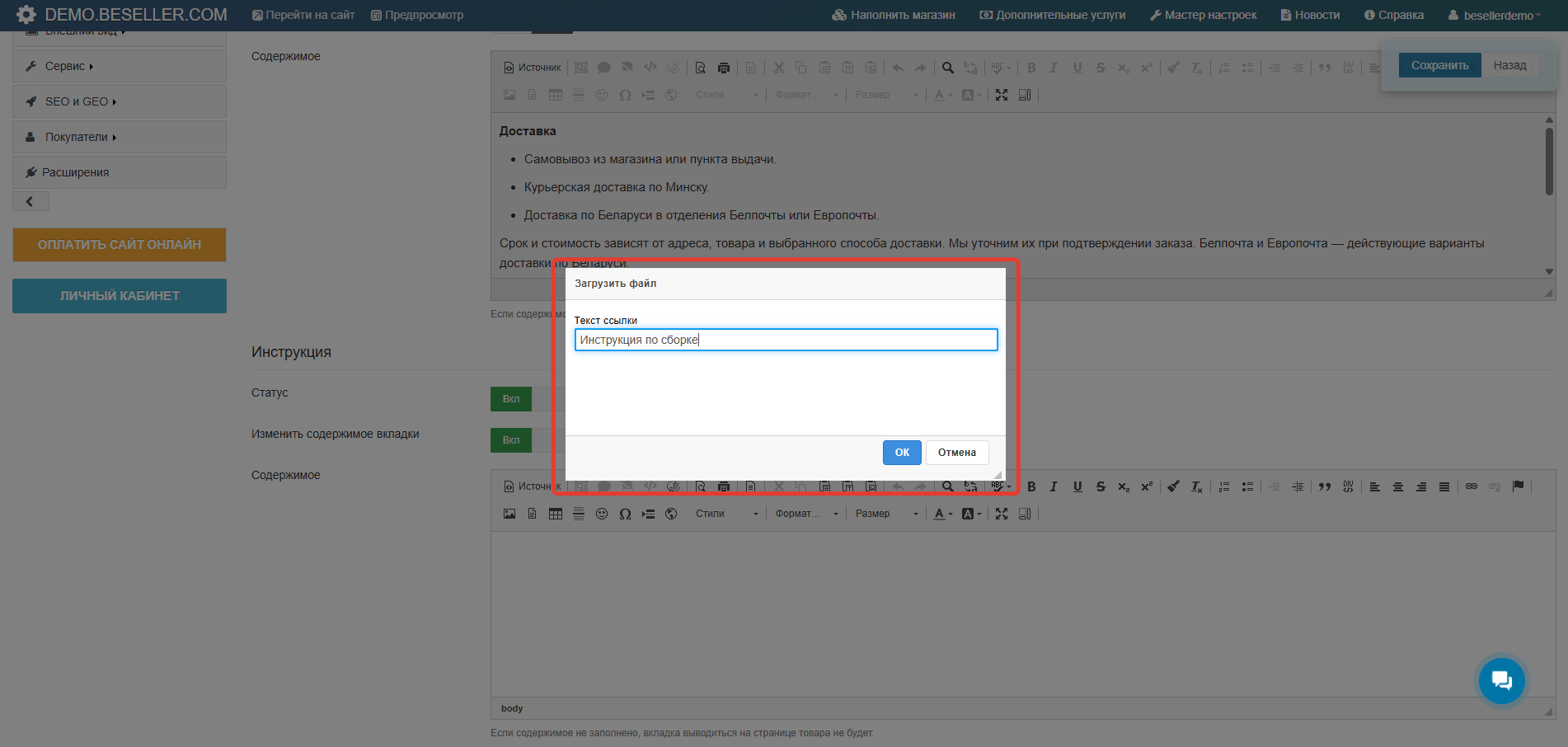Click the Bold icon in lower editor
Image resolution: width=1568 pixels, height=747 pixels.
1031,487
